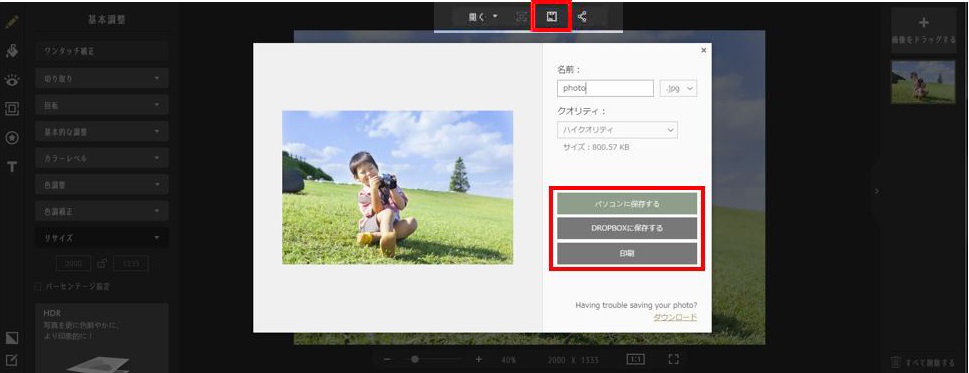Screen dimensions: 969x373
Task: Click the zoom out minus icon
Action: pos(386,359)
